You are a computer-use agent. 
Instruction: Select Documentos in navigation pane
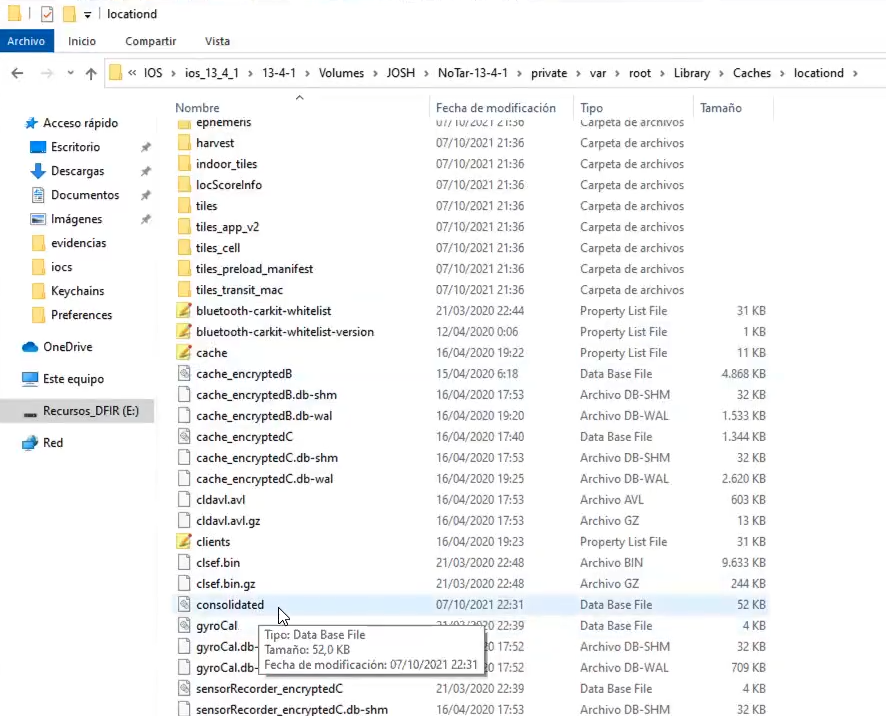point(85,195)
